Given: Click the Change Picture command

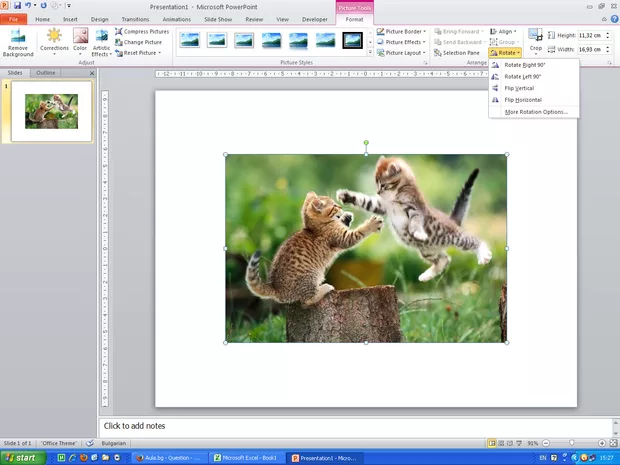Looking at the screenshot, I should click(x=141, y=42).
